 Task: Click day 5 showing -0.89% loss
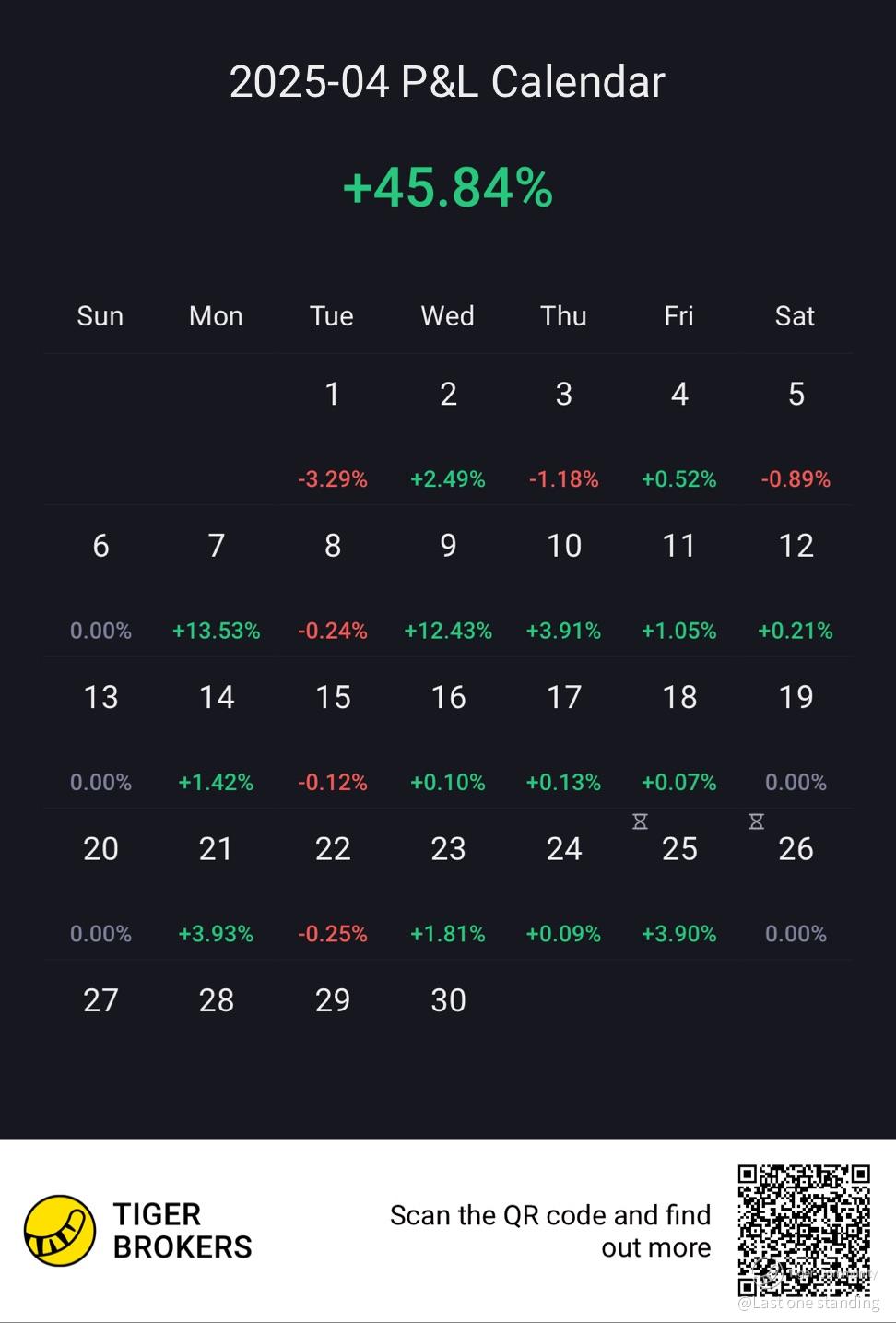796,430
